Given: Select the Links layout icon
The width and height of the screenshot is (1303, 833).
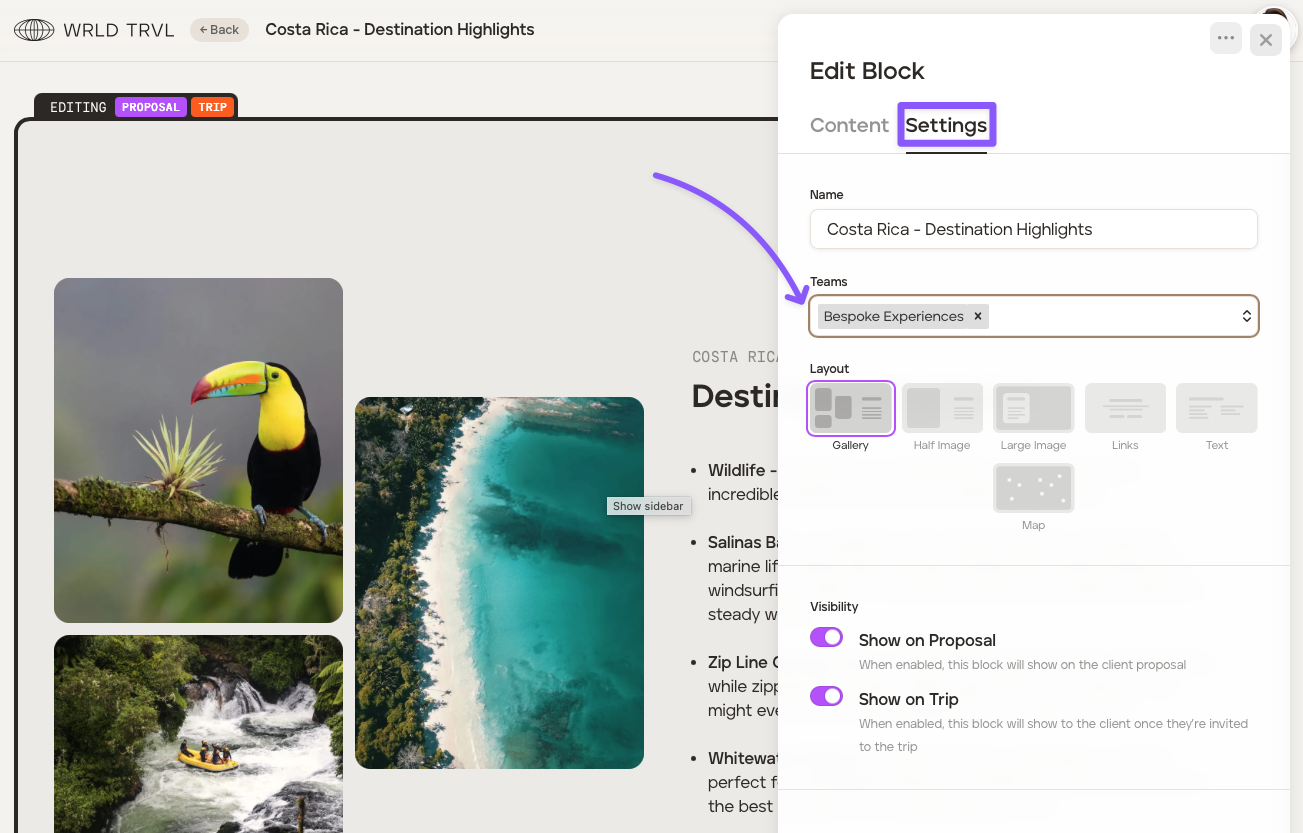Looking at the screenshot, I should tap(1125, 408).
